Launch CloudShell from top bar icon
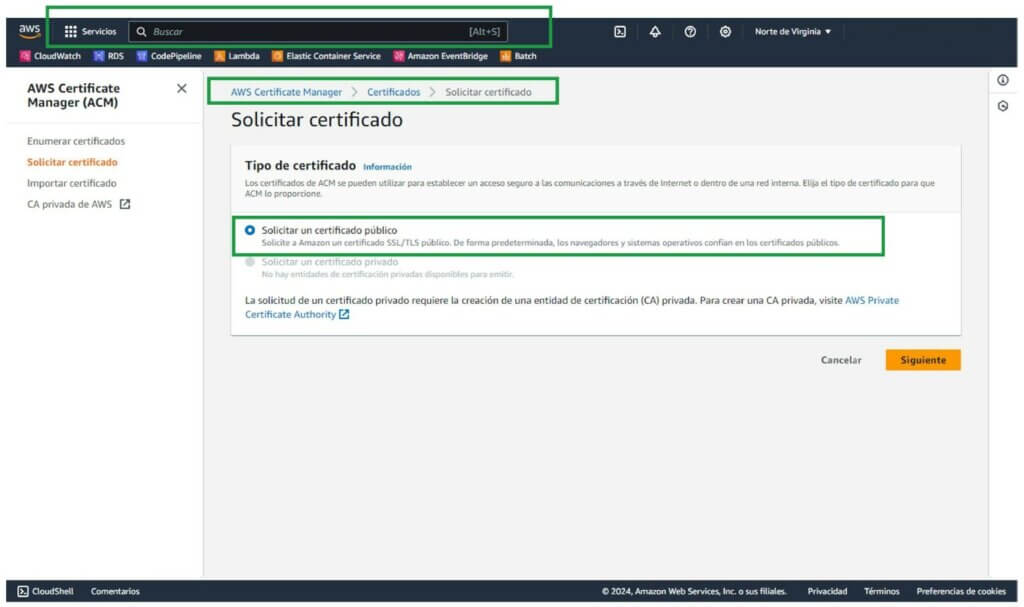The image size is (1024, 607). coord(620,32)
